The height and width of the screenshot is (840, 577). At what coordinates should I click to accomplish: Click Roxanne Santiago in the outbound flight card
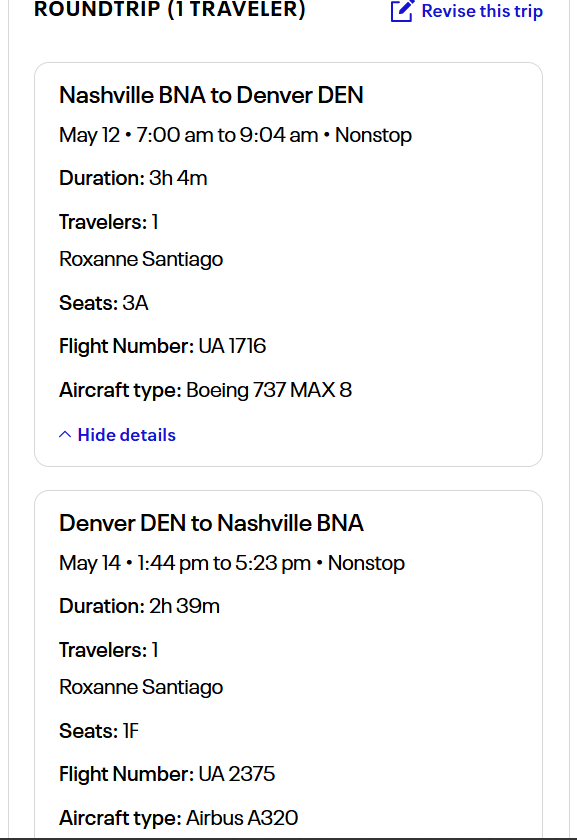pos(141,259)
